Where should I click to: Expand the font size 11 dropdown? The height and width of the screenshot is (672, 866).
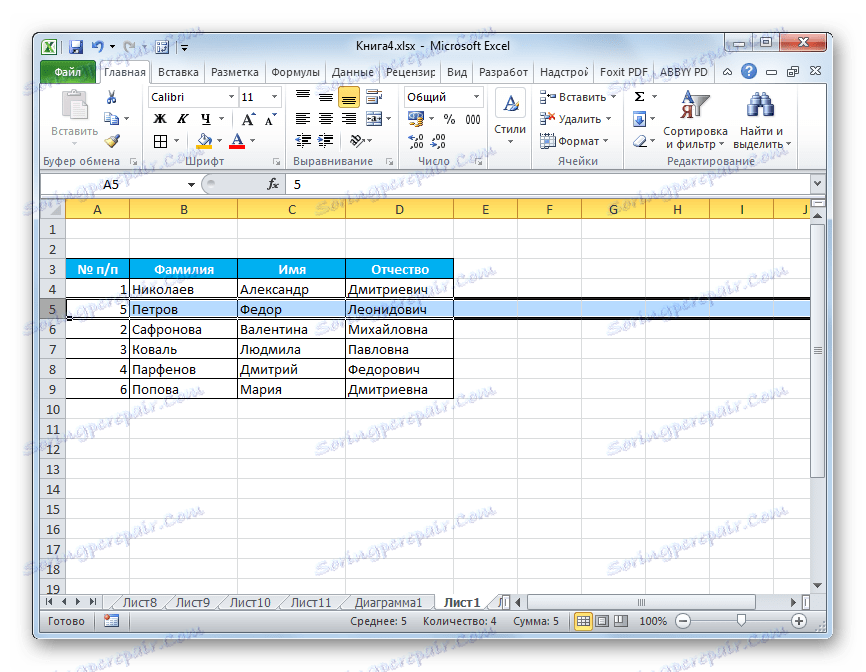coord(274,97)
